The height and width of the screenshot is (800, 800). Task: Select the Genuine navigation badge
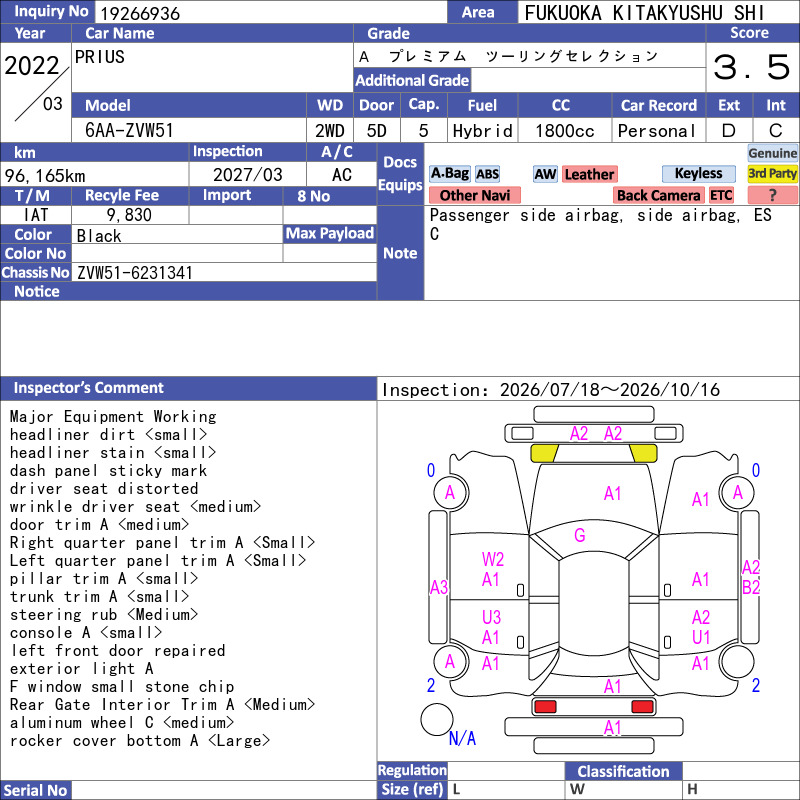point(772,153)
